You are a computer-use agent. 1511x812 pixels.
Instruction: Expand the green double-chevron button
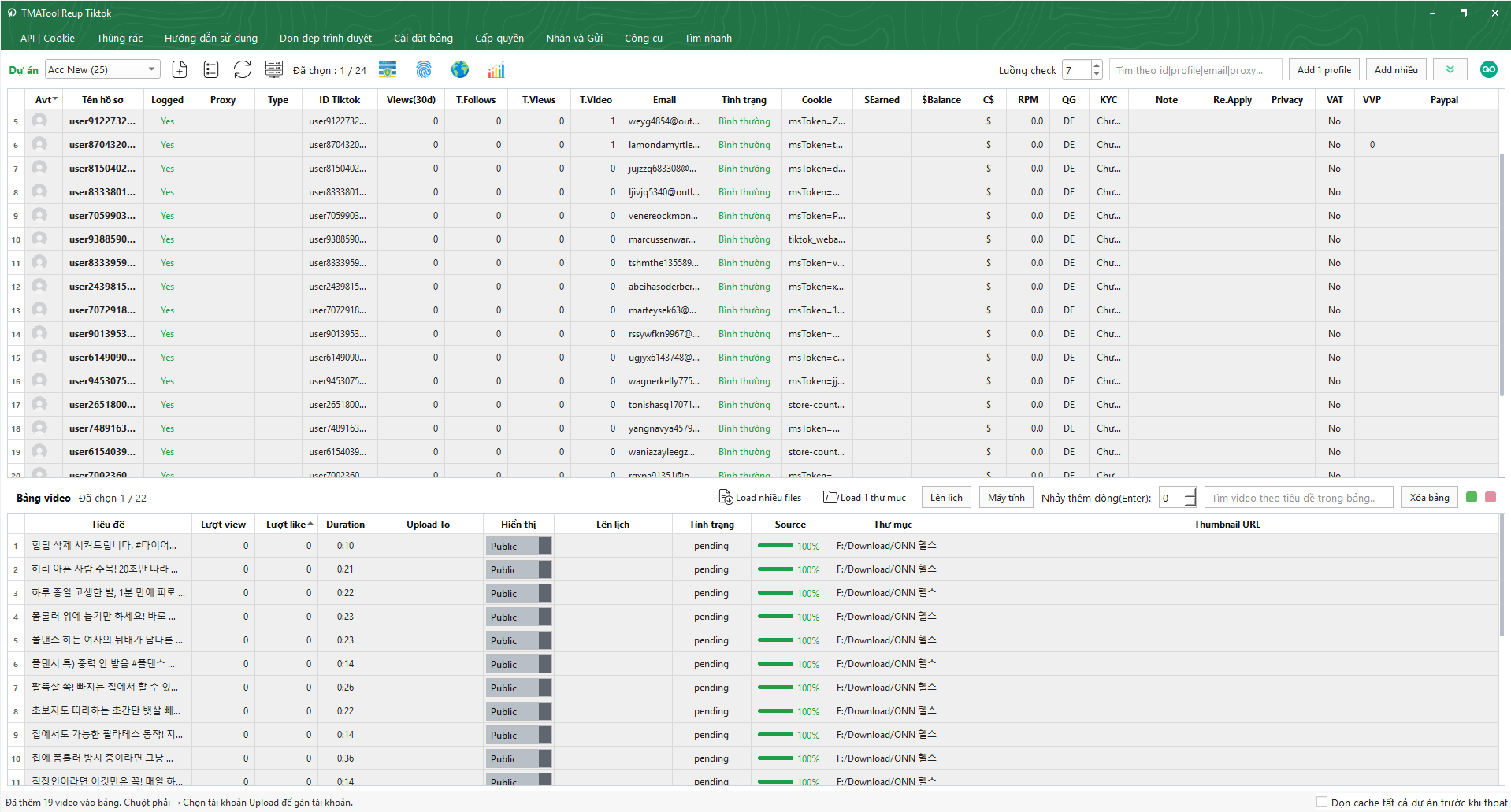(x=1450, y=69)
